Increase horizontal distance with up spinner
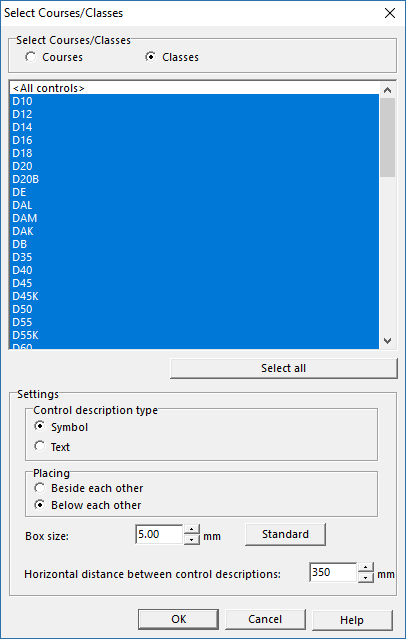The height and width of the screenshot is (639, 406). pos(366,568)
